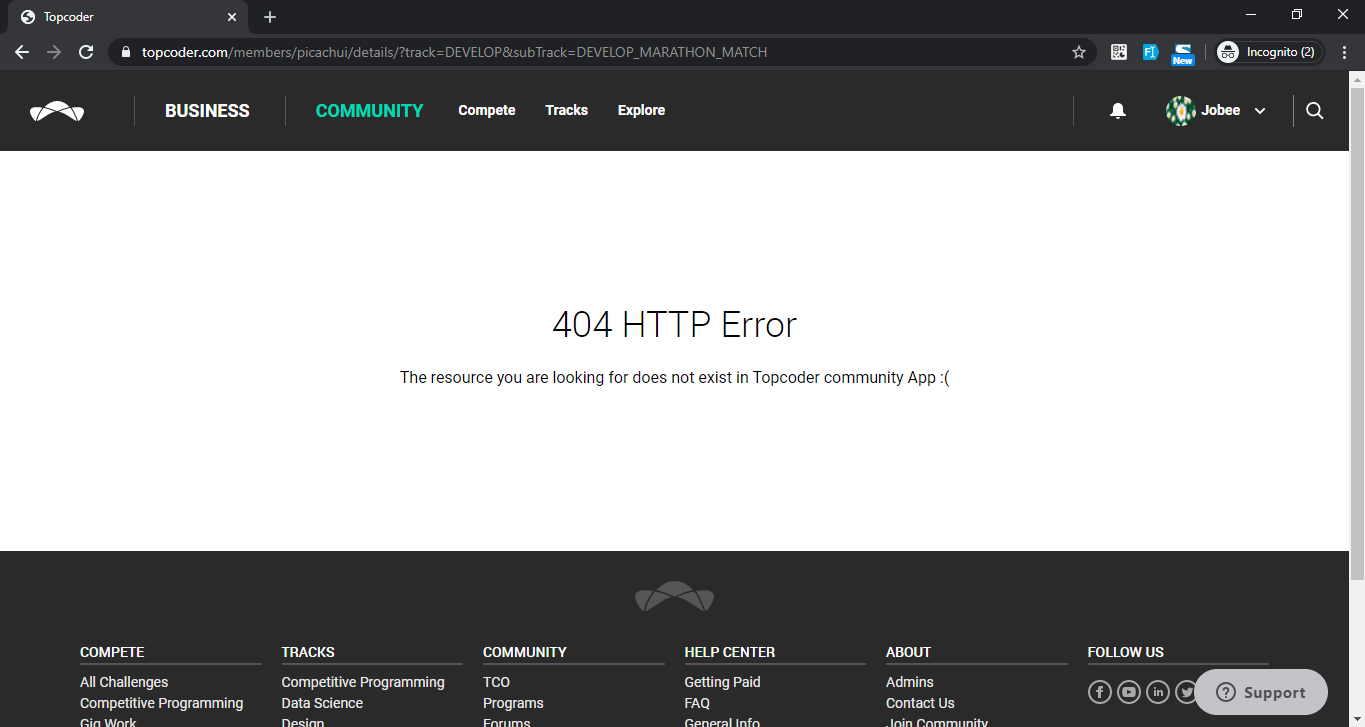Screen dimensions: 1365x727
Task: Click the footer Topcoder wings logo
Action: (674, 597)
